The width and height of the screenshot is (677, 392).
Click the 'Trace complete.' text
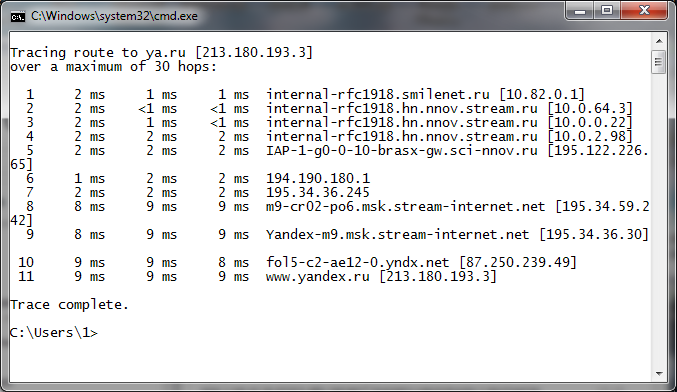tap(69, 305)
